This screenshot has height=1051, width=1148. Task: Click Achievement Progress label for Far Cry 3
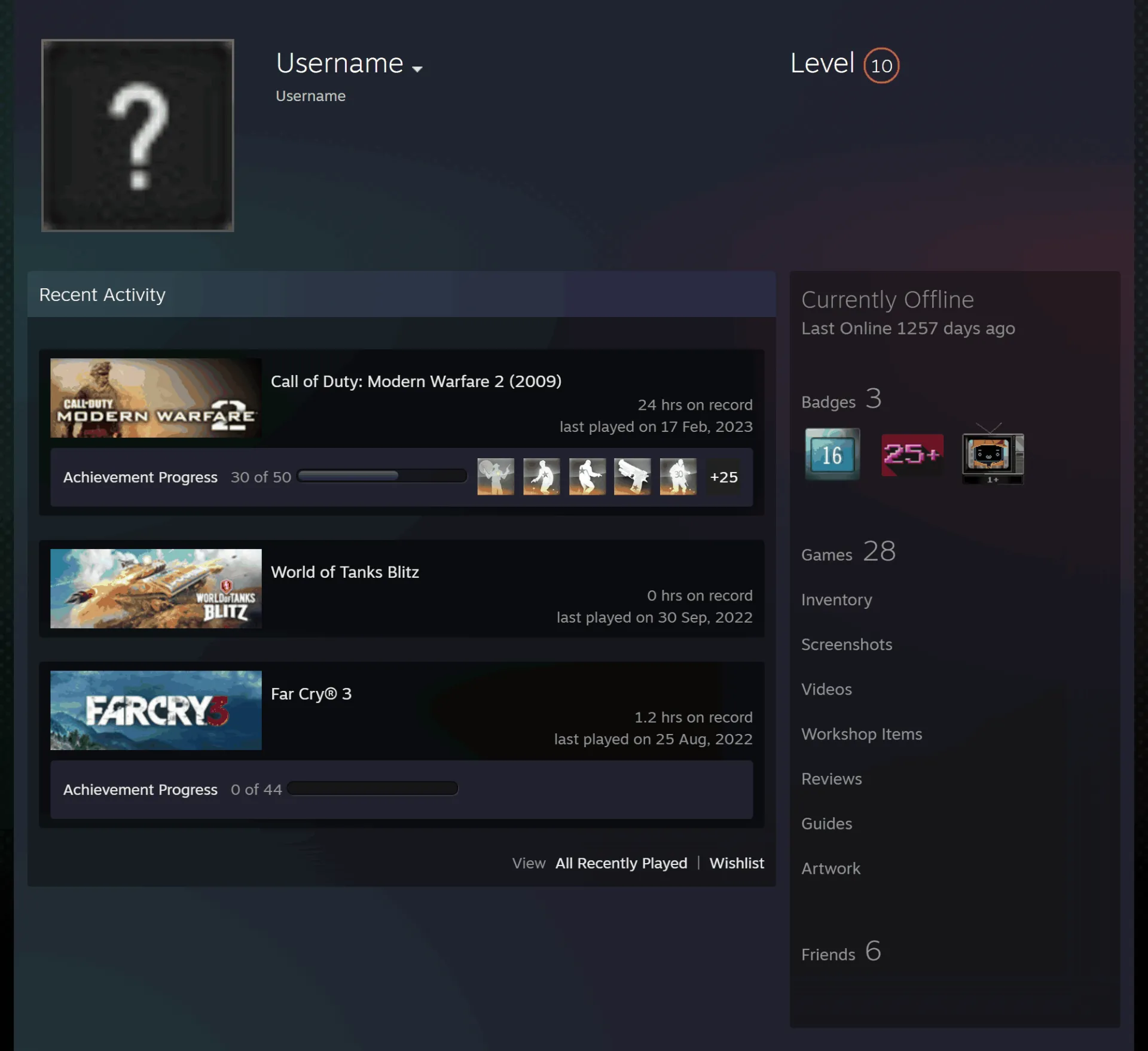pyautogui.click(x=141, y=790)
